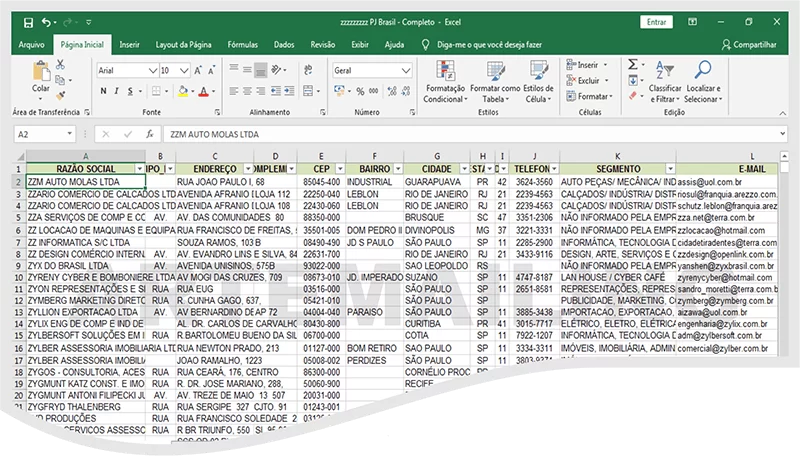The image size is (800, 456).
Task: Open the Arial font name dropdown
Action: coord(153,70)
